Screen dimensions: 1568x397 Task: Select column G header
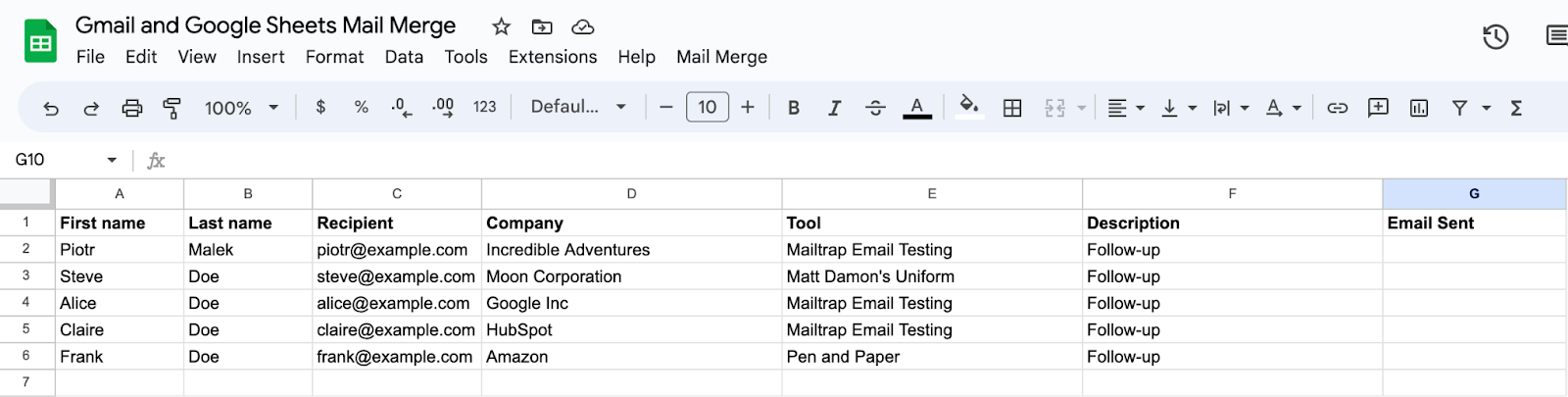pos(1474,194)
